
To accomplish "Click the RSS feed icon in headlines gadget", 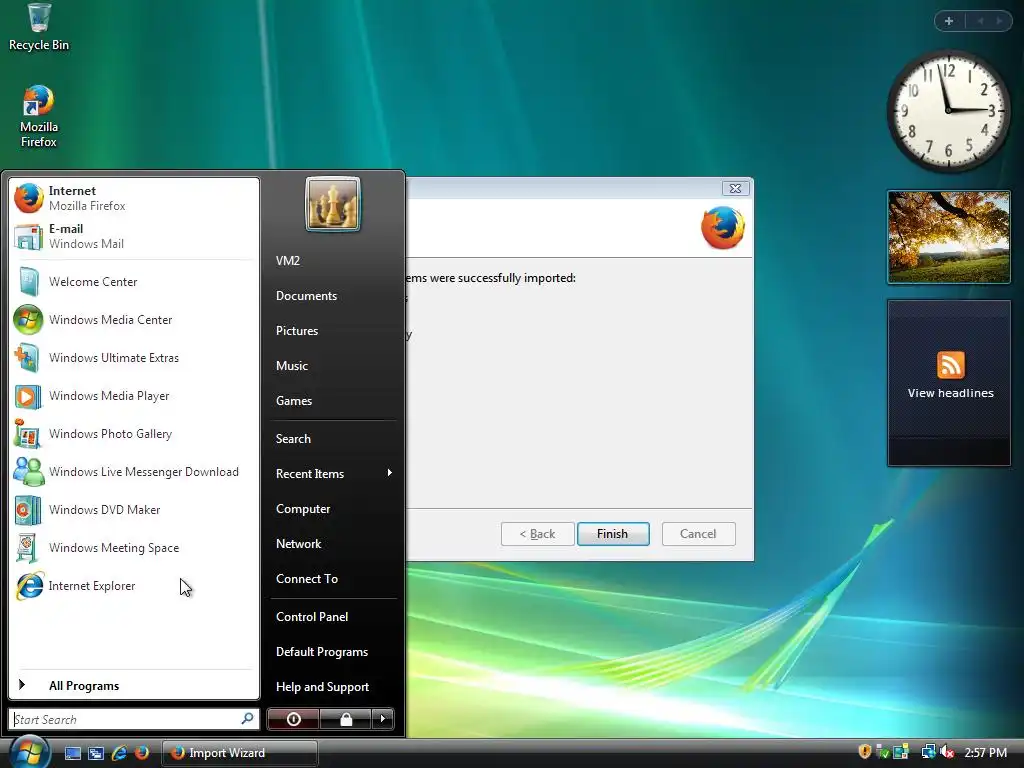I will [x=950, y=364].
